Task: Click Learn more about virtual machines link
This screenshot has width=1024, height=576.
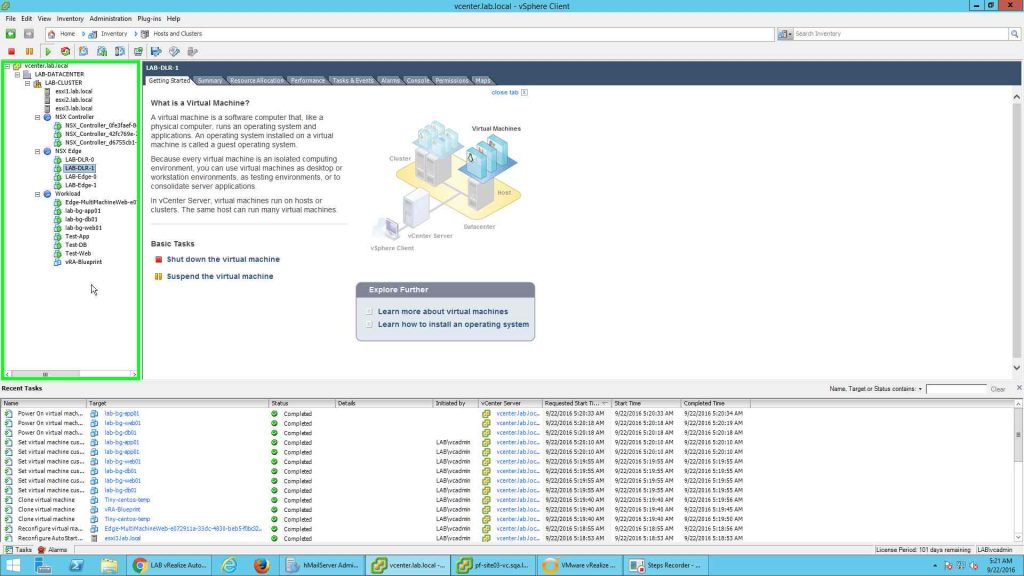Action: [442, 312]
